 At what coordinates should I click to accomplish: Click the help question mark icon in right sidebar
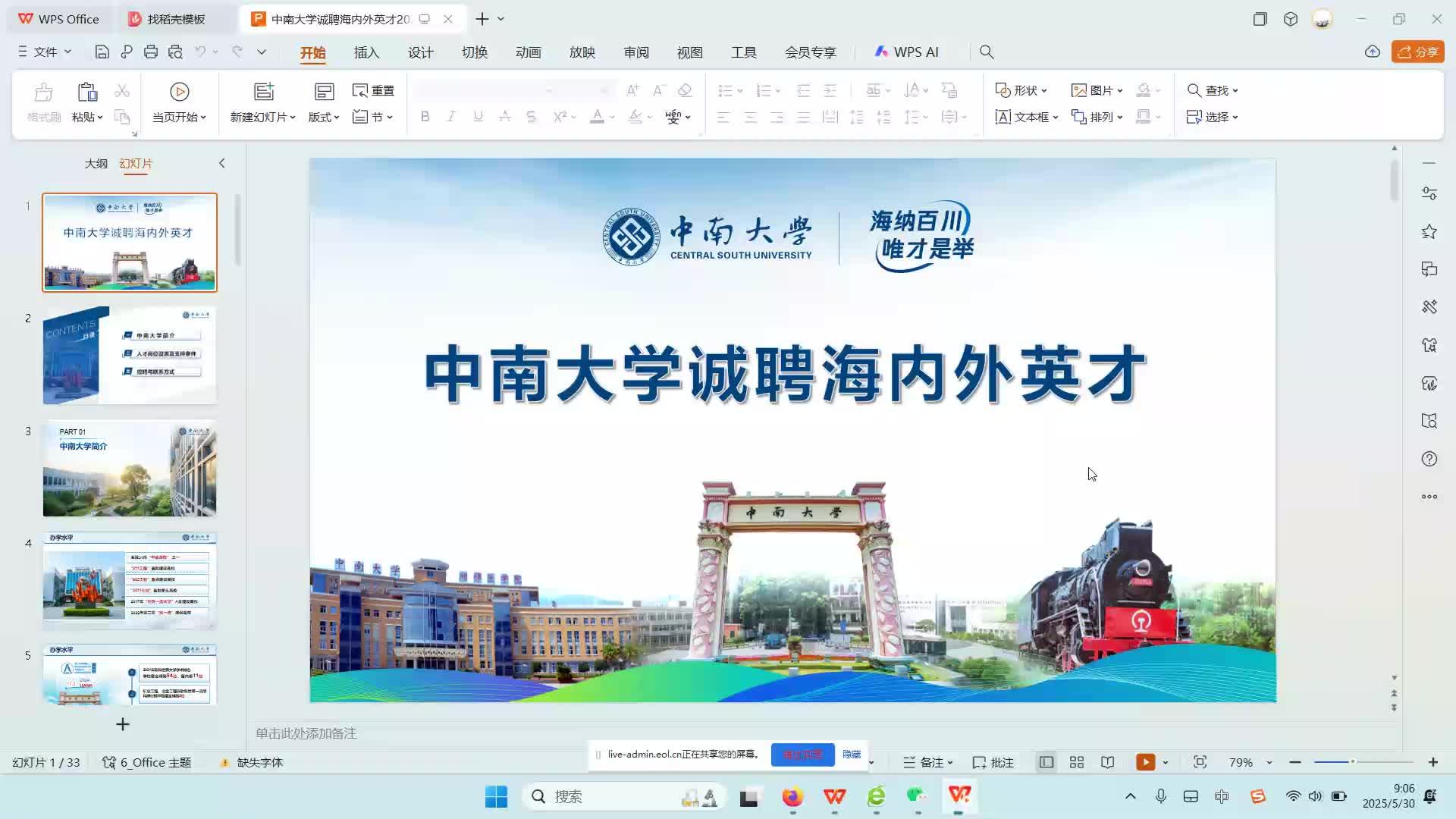click(x=1429, y=459)
